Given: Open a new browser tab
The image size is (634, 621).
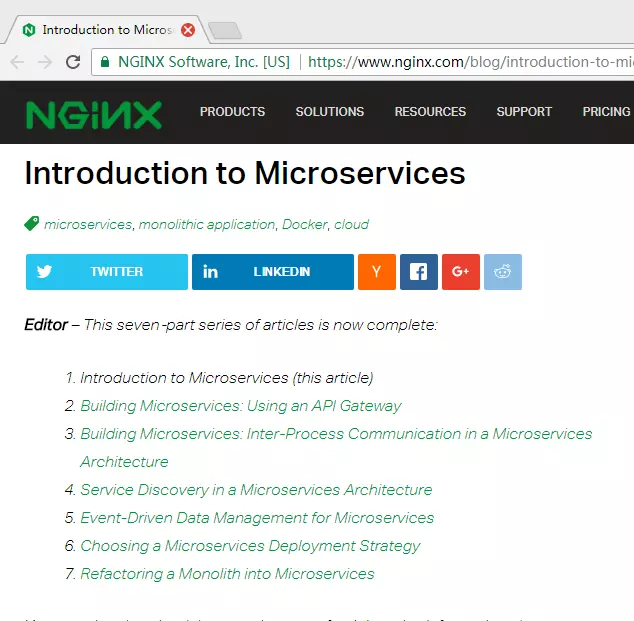Looking at the screenshot, I should (225, 31).
